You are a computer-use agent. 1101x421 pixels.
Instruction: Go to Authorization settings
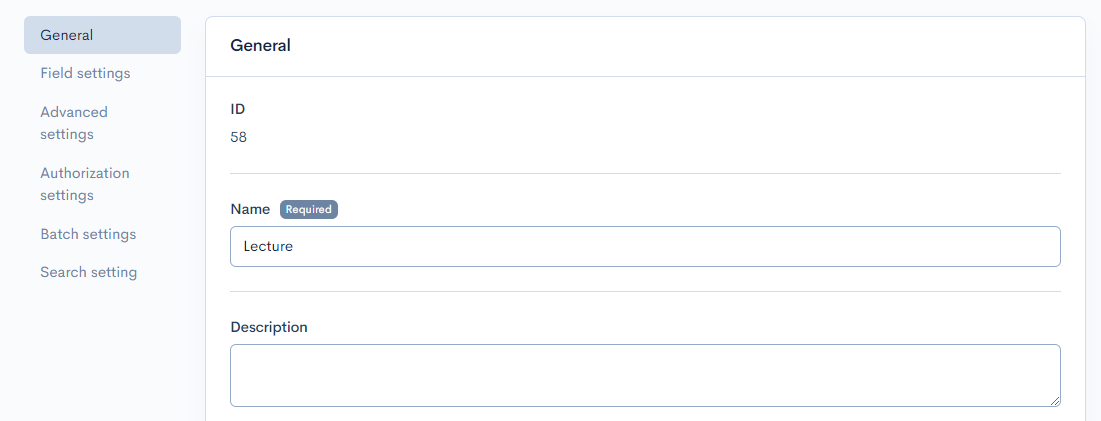[x=85, y=184]
